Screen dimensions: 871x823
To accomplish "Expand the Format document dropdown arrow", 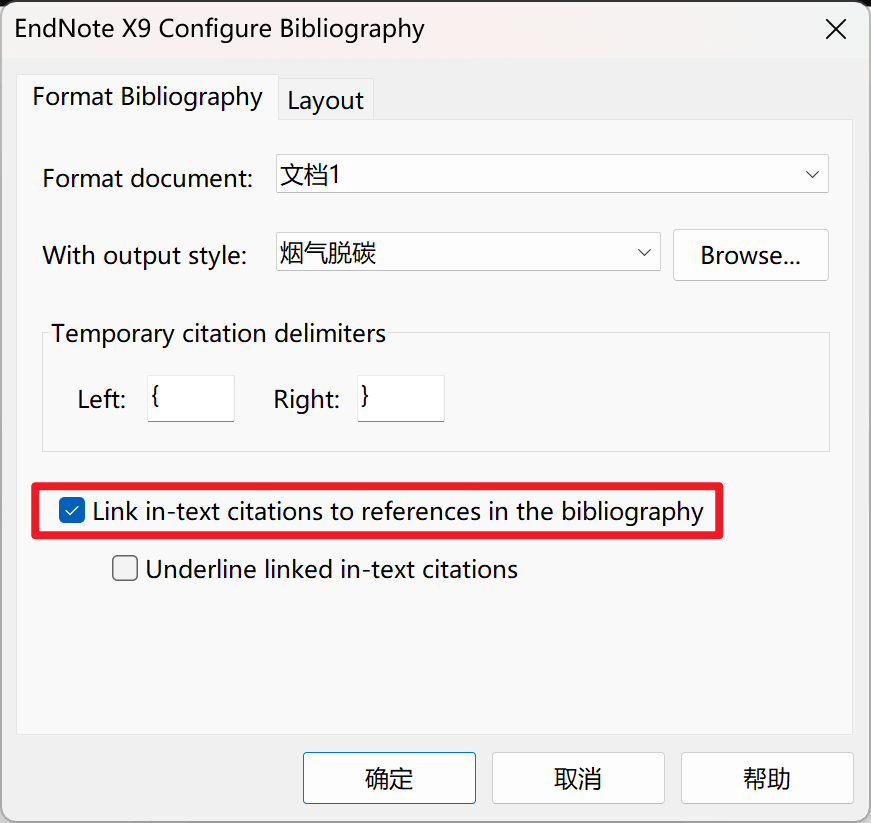I will [811, 175].
